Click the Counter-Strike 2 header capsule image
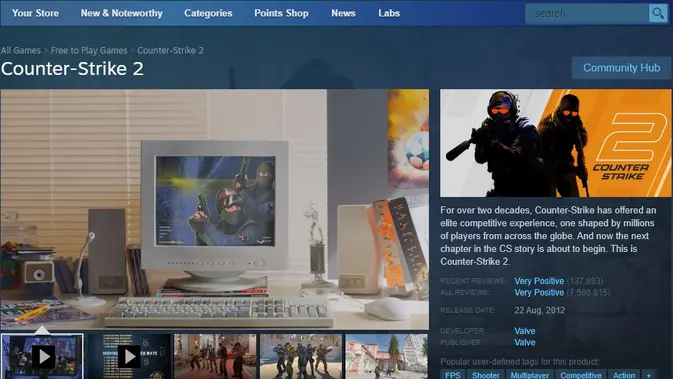Viewport: 673px width, 379px height. (x=555, y=143)
